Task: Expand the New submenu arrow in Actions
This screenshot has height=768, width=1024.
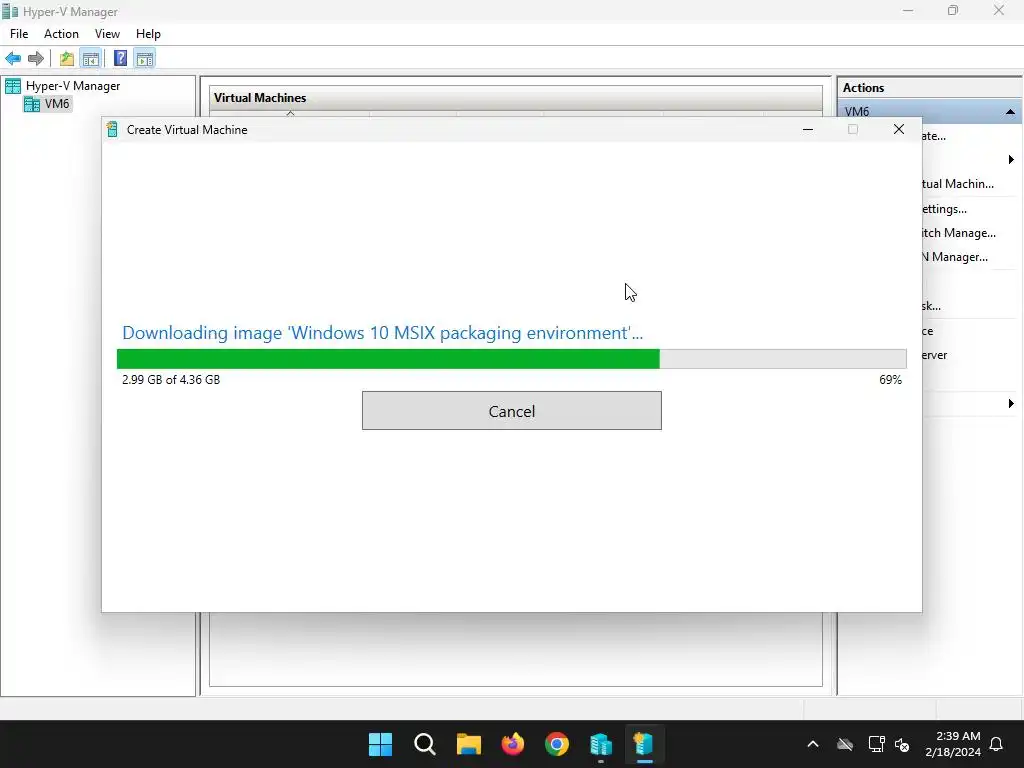Action: point(1010,160)
